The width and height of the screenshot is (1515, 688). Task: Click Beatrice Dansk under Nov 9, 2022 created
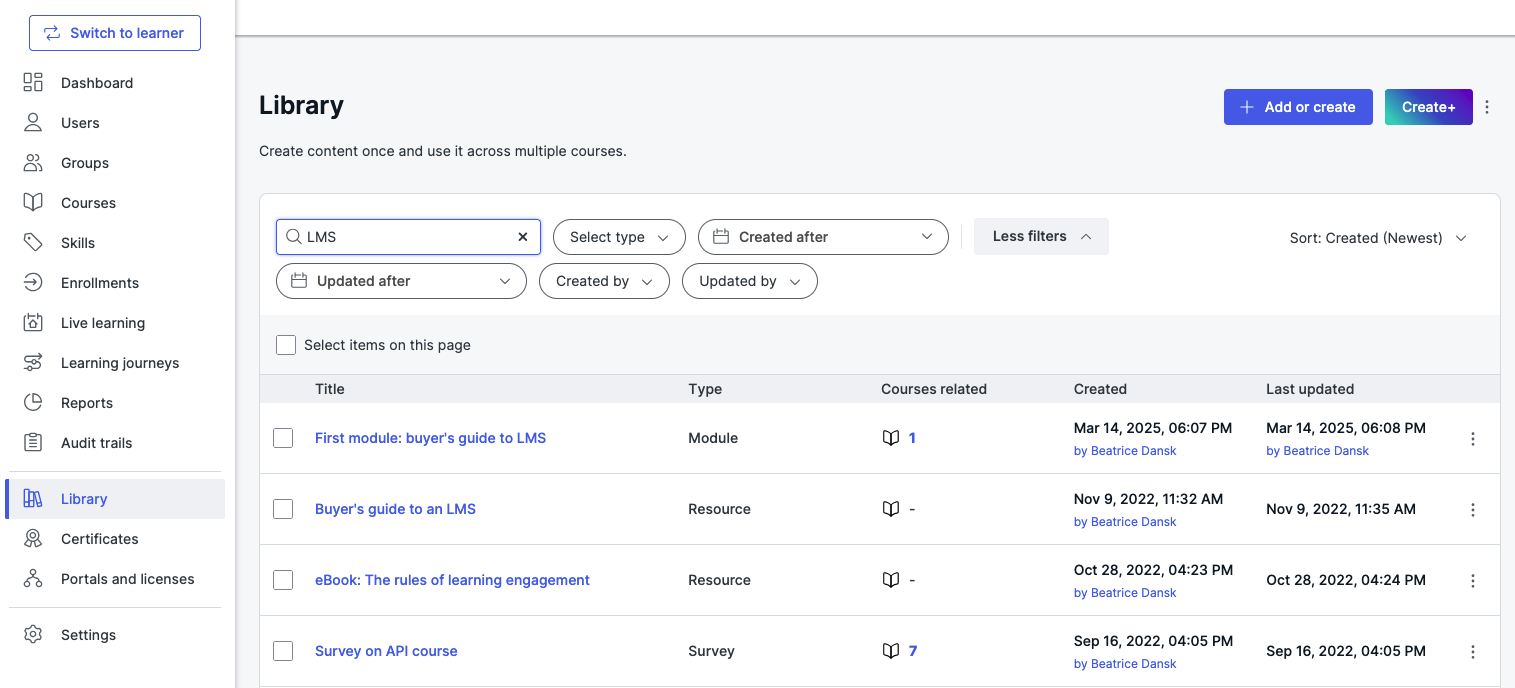pos(1134,522)
